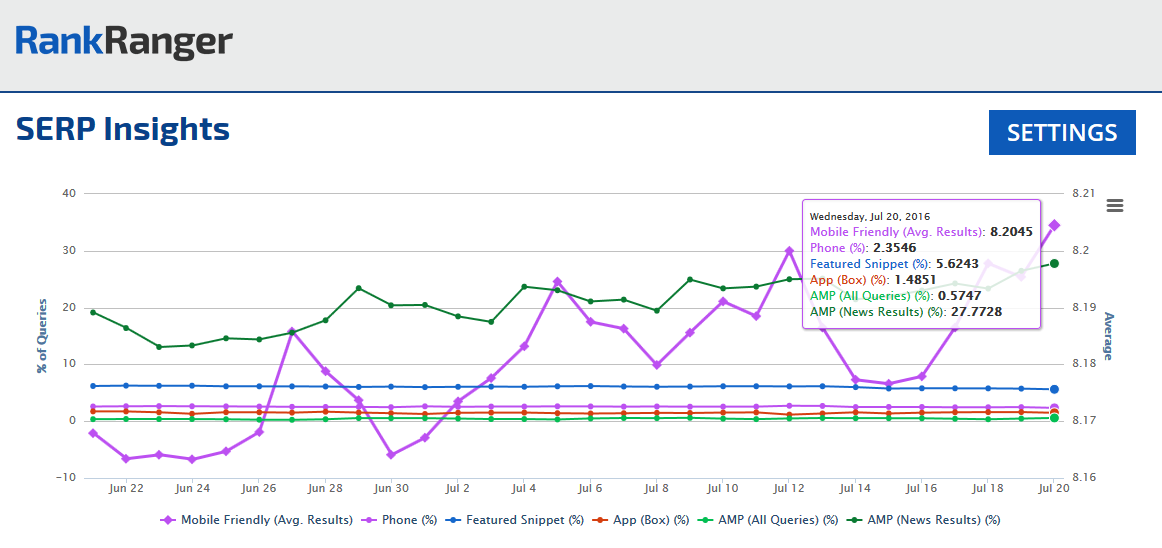The image size is (1162, 548).
Task: Click the AMP All Queries Jul 20 point
Action: click(1054, 417)
